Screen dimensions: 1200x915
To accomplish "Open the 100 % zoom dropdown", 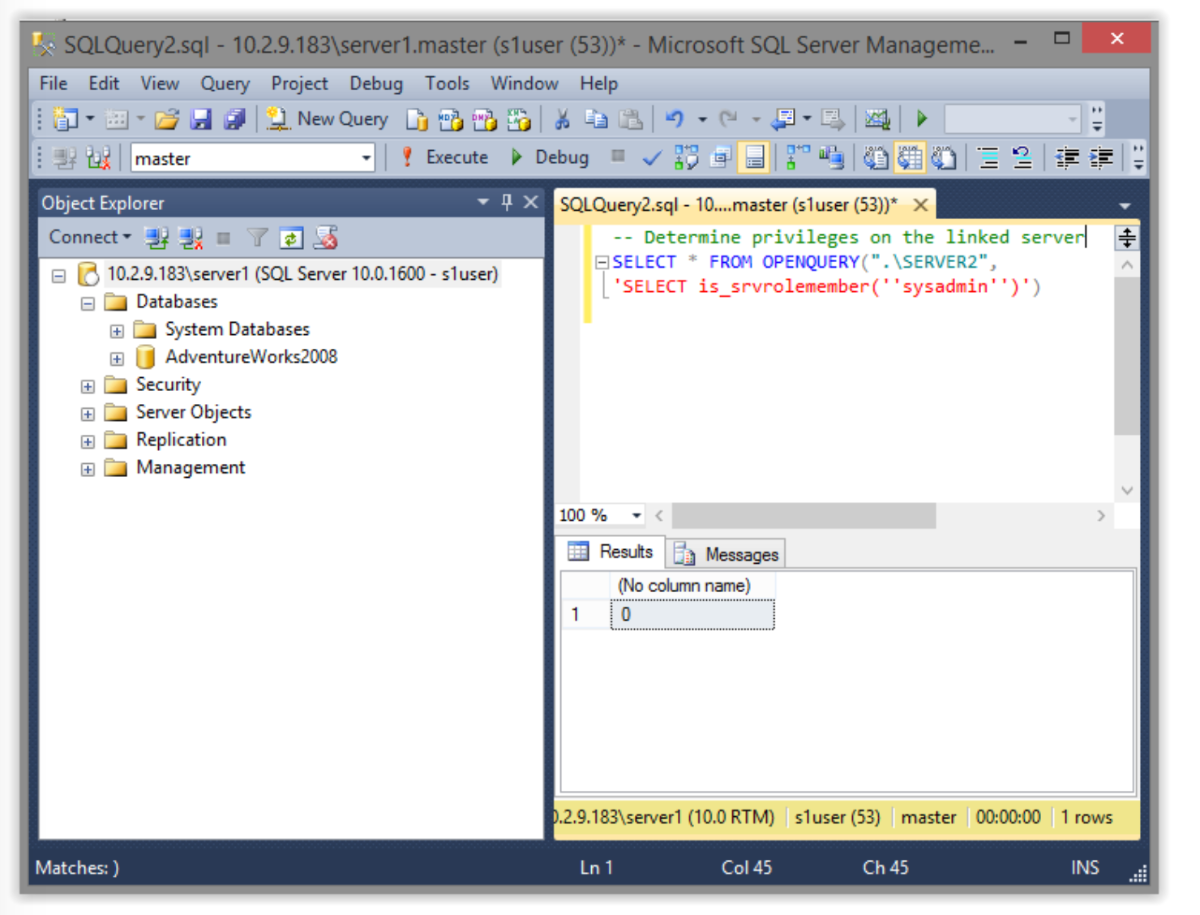I will tap(636, 516).
